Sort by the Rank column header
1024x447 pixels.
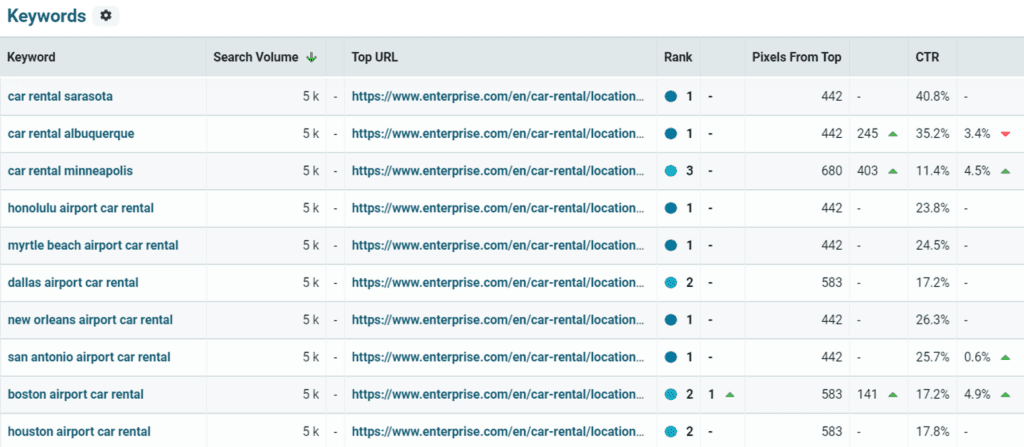click(678, 57)
